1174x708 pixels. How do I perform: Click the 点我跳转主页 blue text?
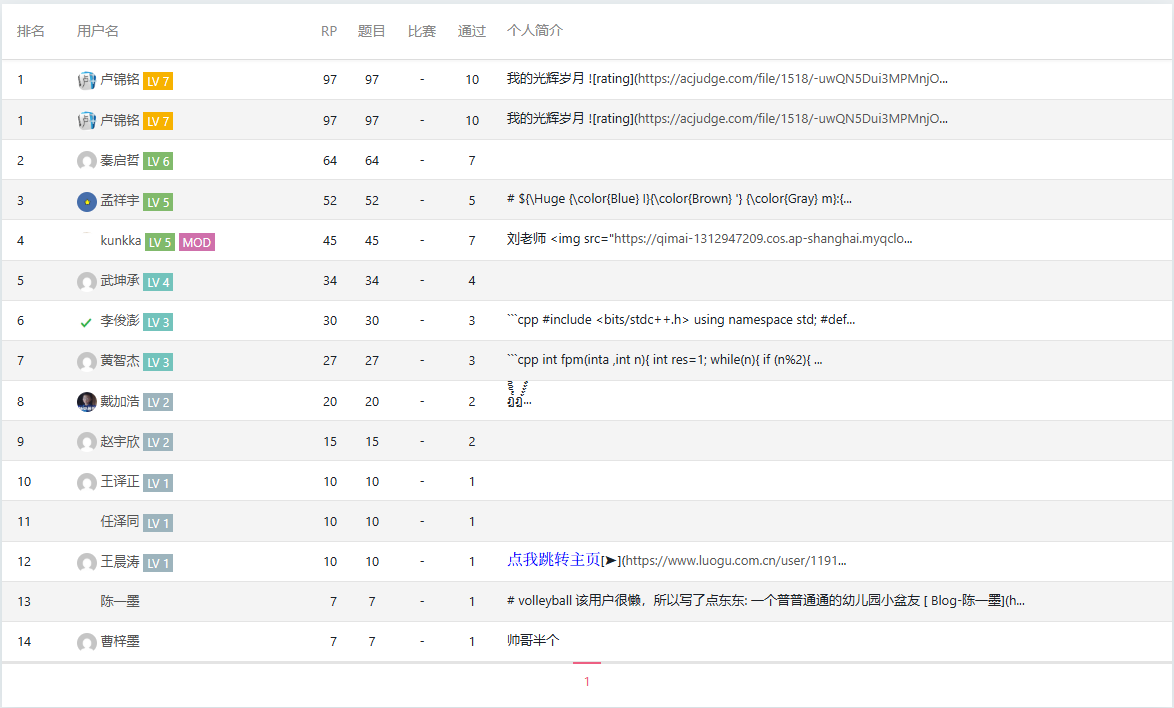pyautogui.click(x=554, y=560)
